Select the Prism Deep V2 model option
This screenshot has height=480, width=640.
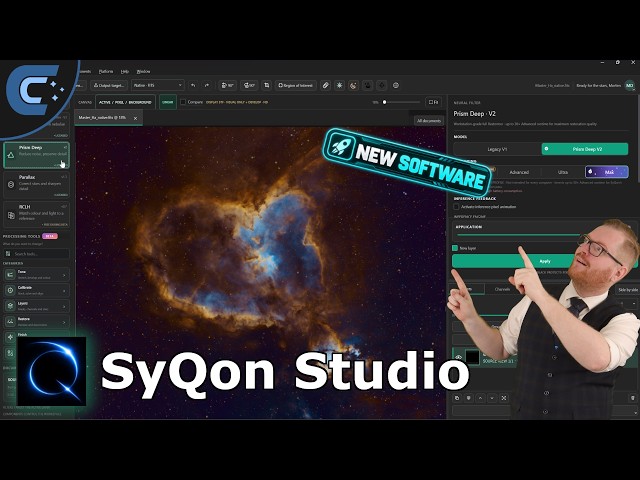(585, 149)
